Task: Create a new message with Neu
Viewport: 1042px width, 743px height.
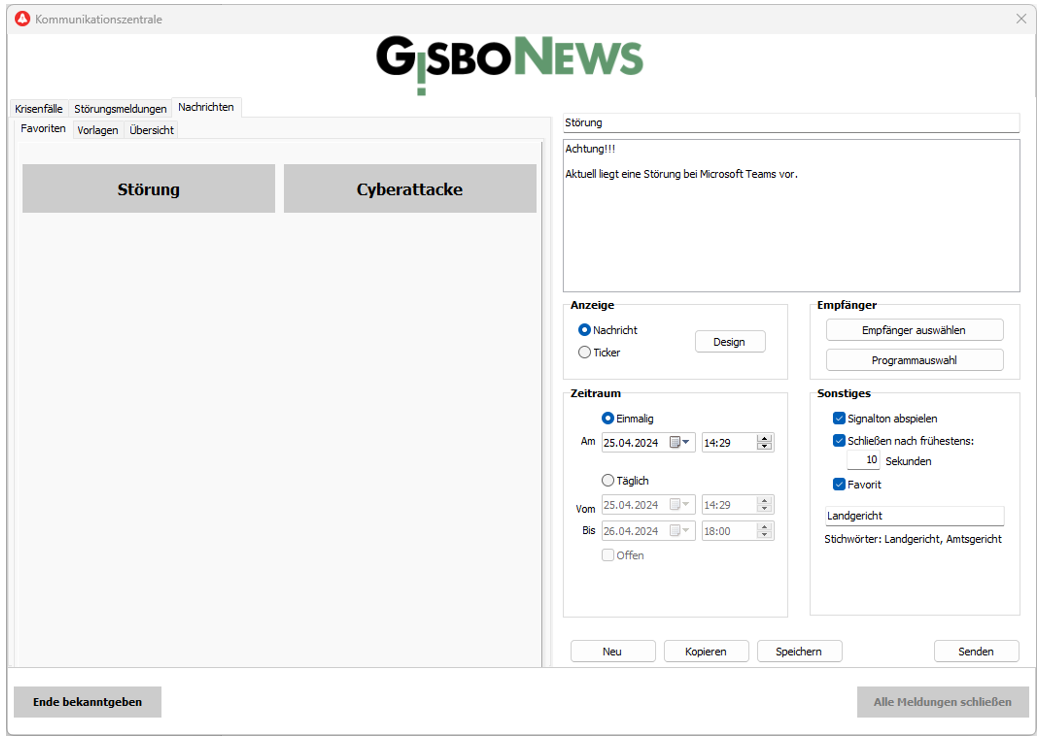Action: click(x=613, y=651)
